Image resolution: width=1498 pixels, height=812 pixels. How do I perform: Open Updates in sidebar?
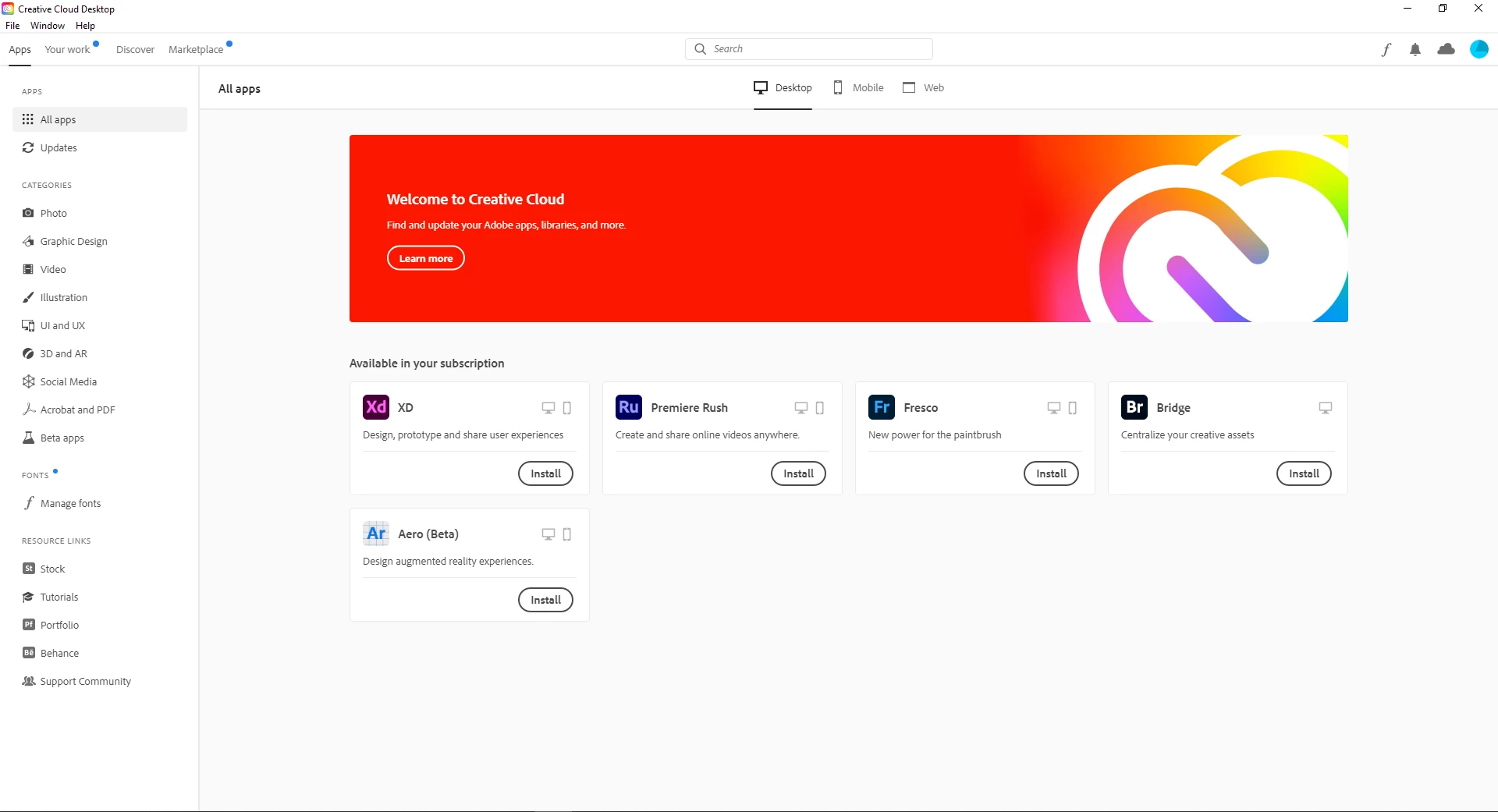pyautogui.click(x=100, y=147)
